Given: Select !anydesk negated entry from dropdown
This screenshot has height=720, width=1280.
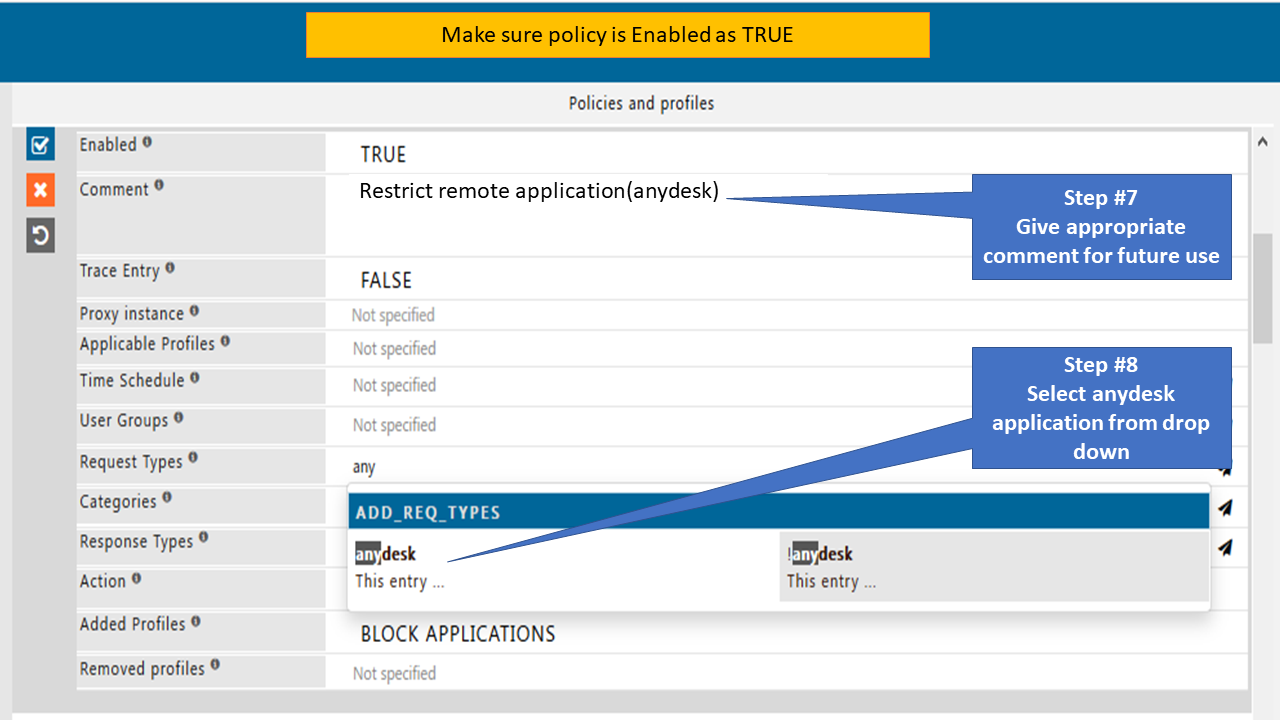Looking at the screenshot, I should 994,566.
